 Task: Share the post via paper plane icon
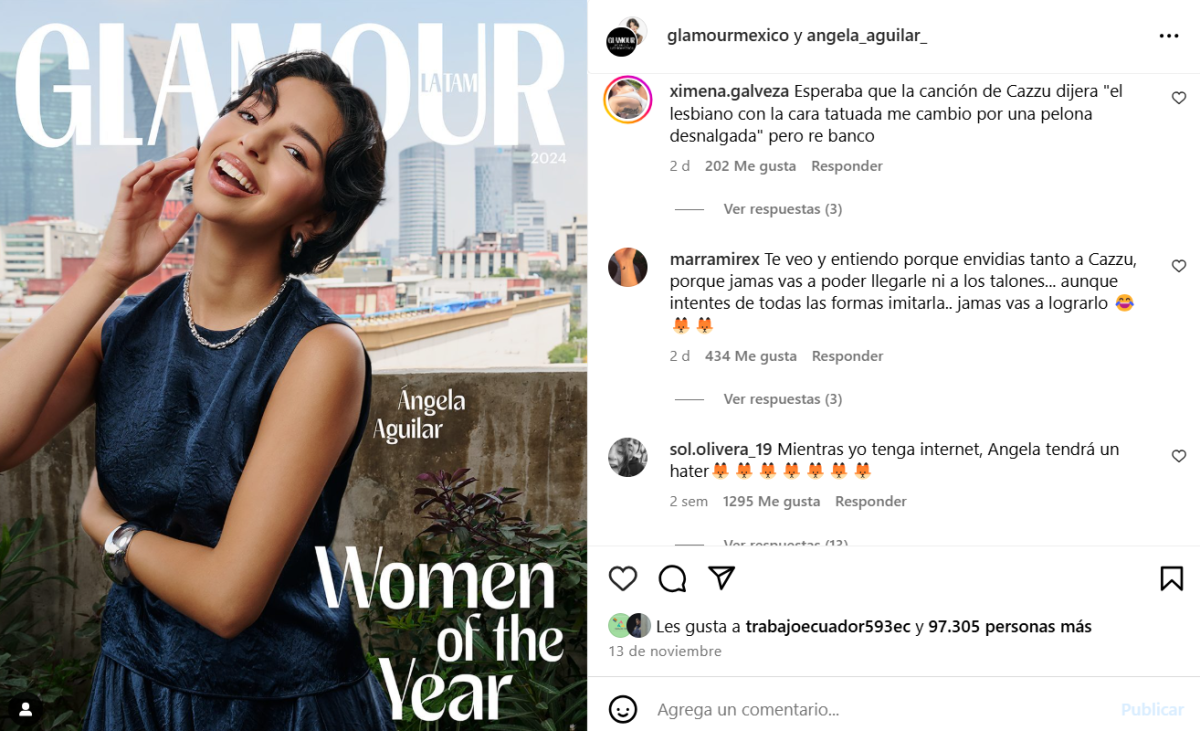(722, 578)
